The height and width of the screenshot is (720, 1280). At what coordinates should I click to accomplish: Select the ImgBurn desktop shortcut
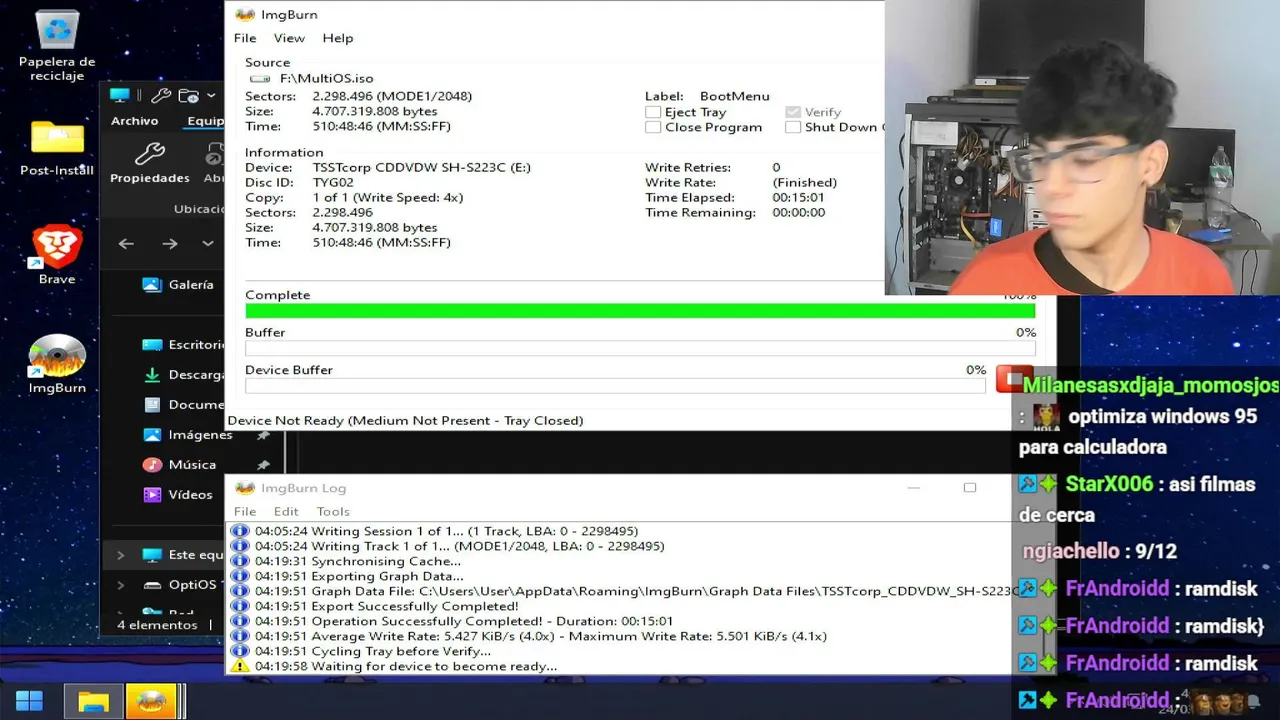point(57,364)
